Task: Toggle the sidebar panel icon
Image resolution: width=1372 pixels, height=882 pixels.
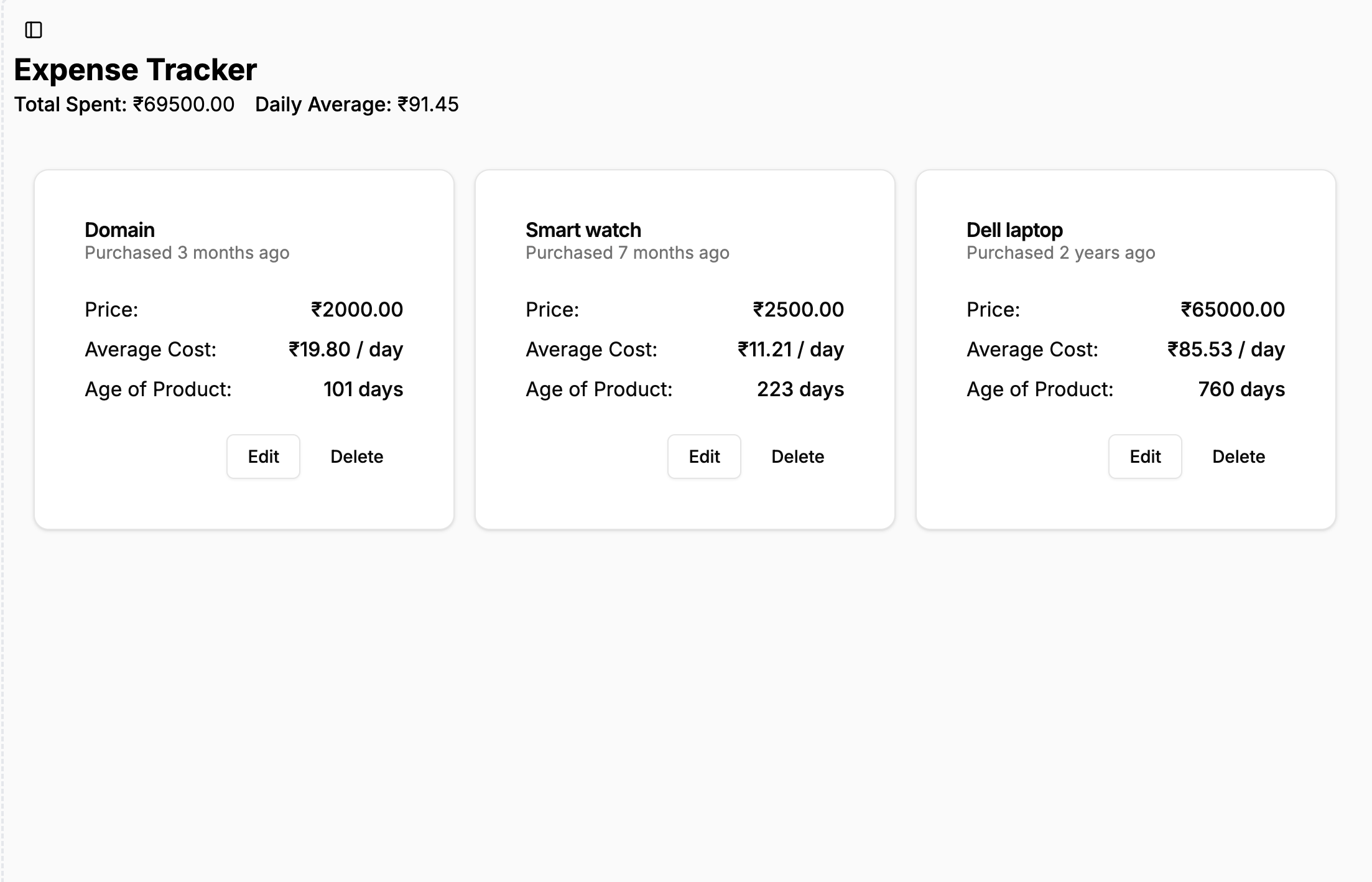Action: coord(34,30)
